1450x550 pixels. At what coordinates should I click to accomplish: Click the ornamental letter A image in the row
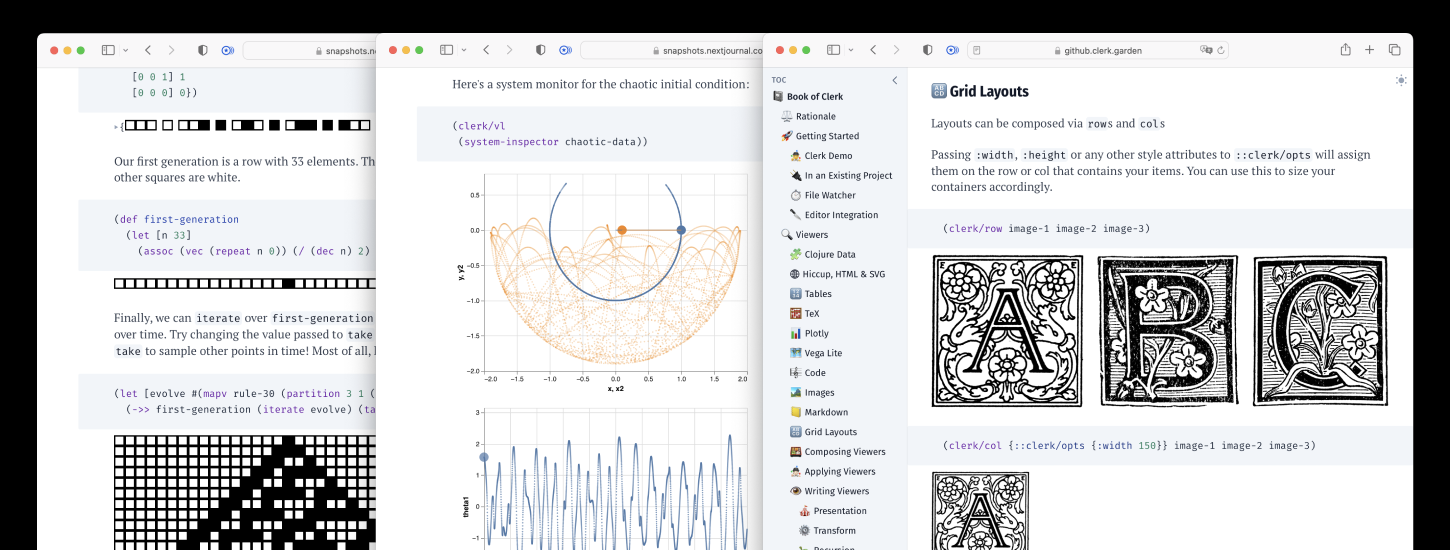(x=1007, y=331)
